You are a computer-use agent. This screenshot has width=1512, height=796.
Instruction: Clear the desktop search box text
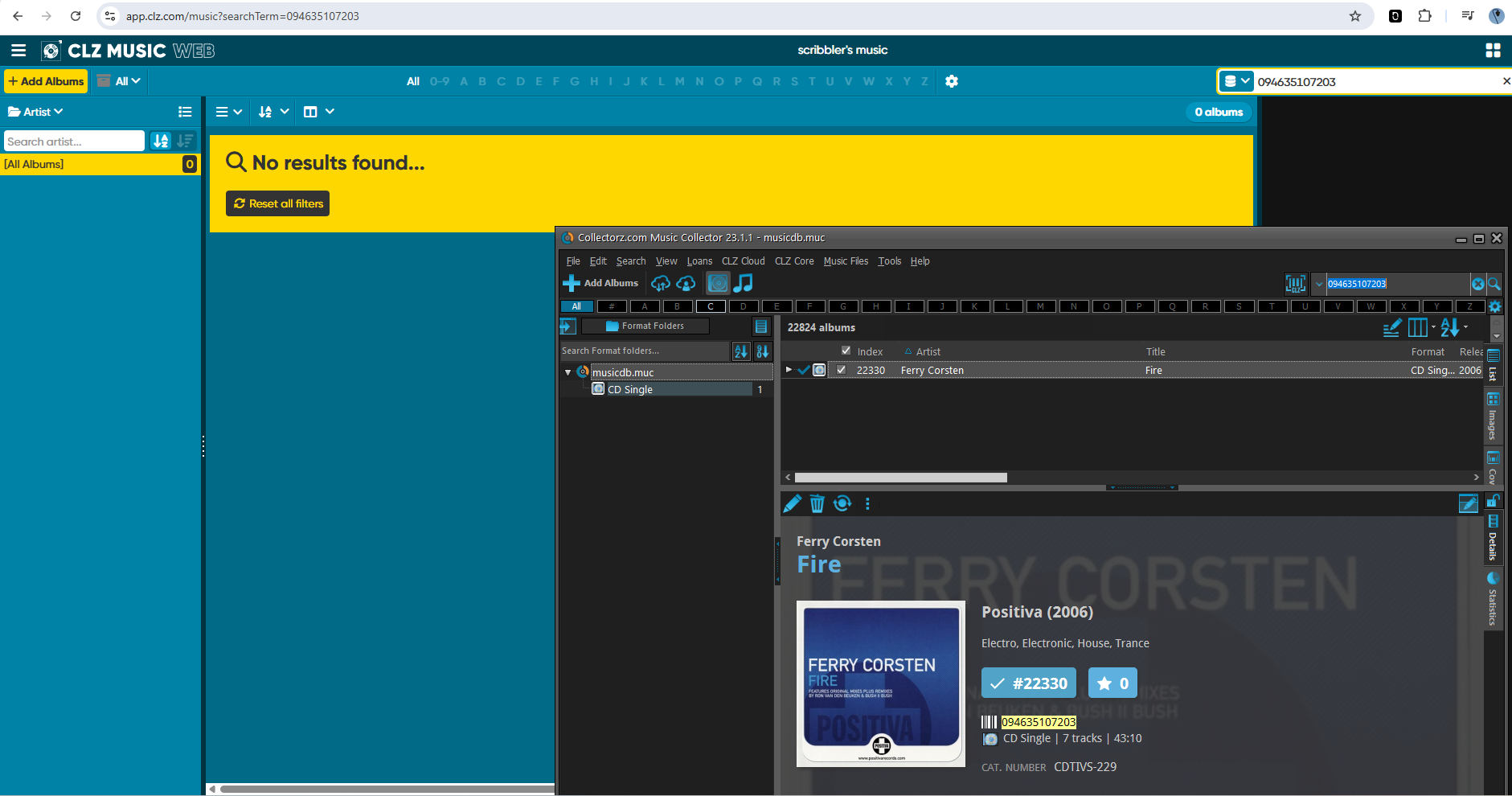[x=1477, y=284]
